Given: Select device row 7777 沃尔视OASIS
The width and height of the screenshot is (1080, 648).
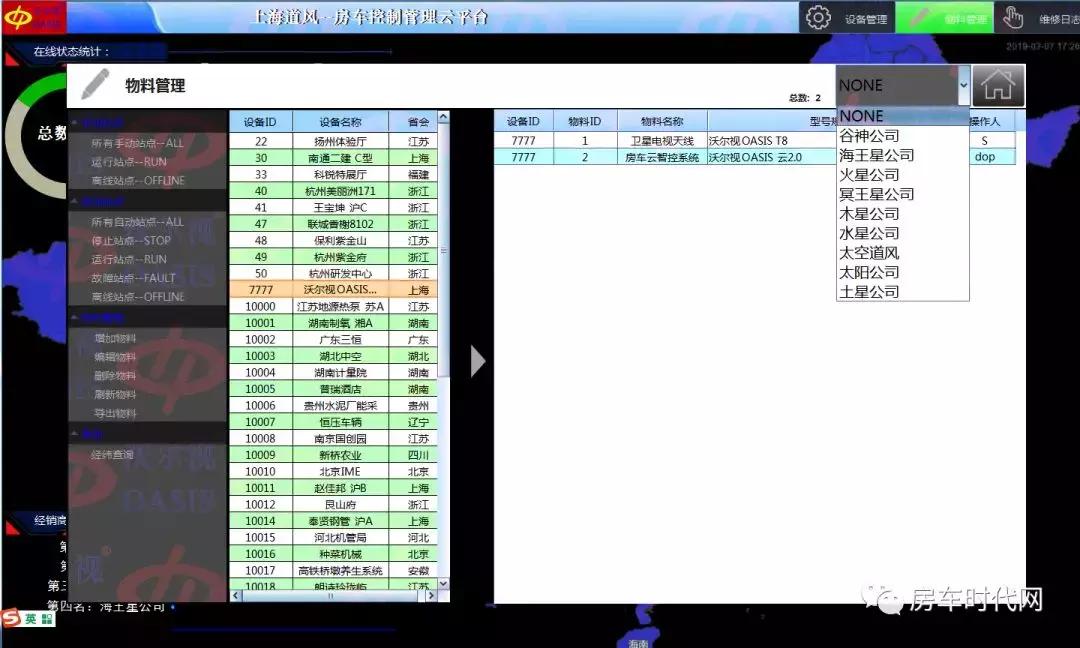Looking at the screenshot, I should [333, 290].
